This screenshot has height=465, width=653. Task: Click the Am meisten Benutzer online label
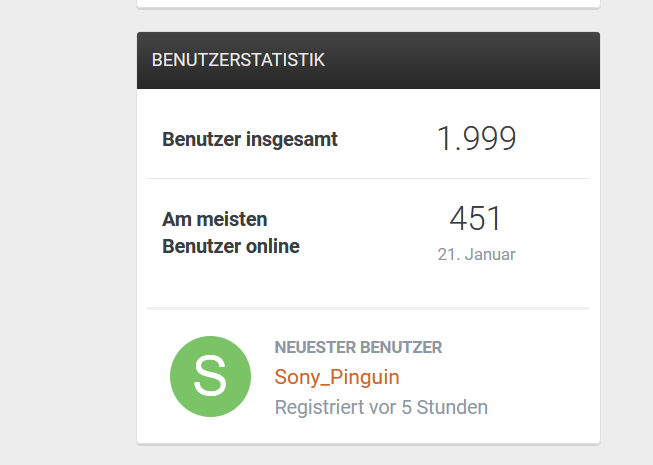pyautogui.click(x=231, y=232)
